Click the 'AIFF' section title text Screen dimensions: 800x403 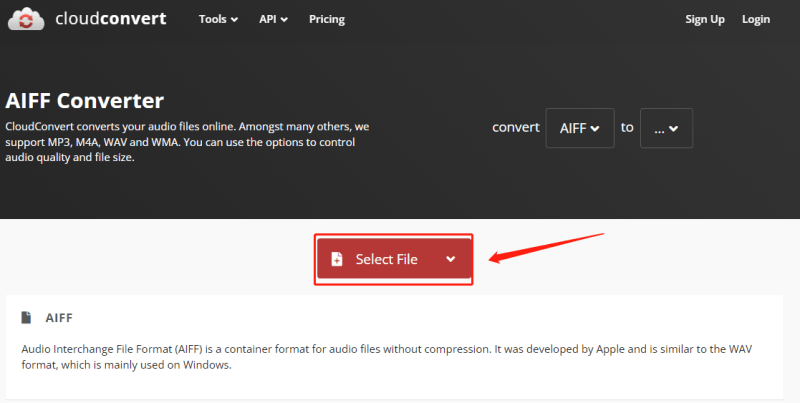click(59, 318)
